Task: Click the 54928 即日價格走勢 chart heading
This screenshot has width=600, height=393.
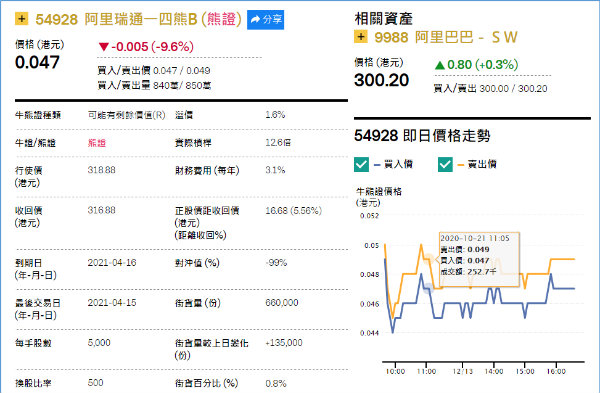Action: [x=422, y=135]
